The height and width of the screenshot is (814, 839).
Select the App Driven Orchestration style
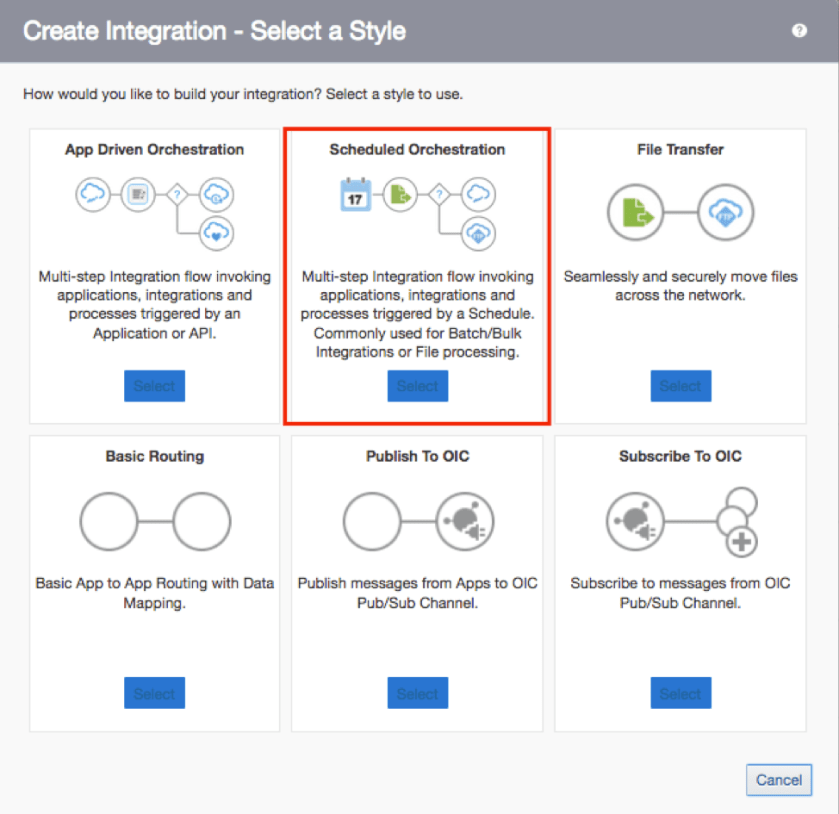coord(155,386)
